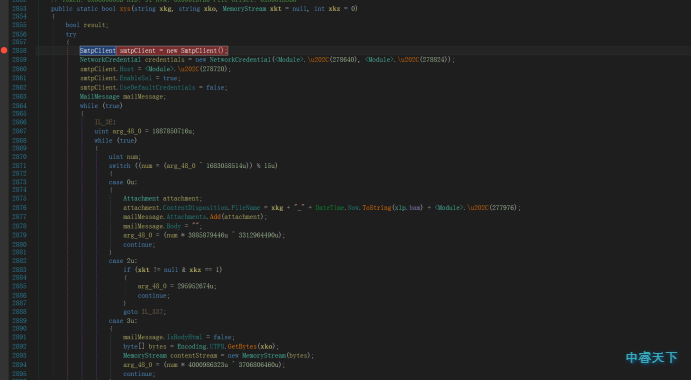The height and width of the screenshot is (380, 692).
Task: Click the DateTime type on line 2876
Action: [329, 207]
